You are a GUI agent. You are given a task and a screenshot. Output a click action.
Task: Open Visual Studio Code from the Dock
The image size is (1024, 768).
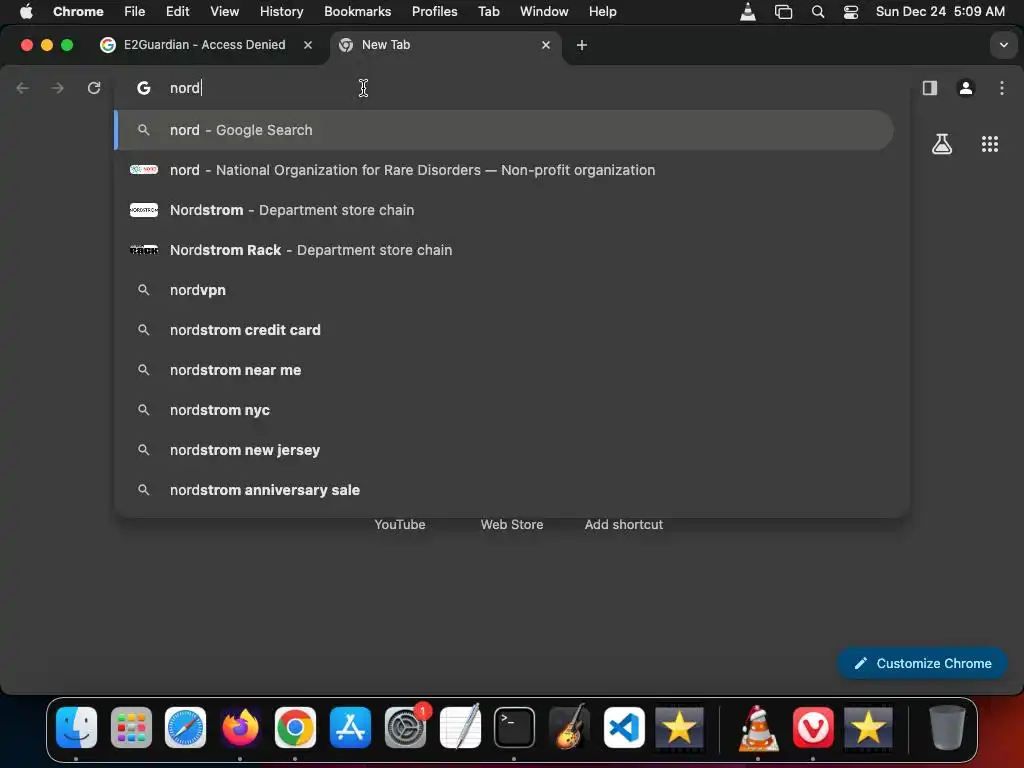(624, 728)
